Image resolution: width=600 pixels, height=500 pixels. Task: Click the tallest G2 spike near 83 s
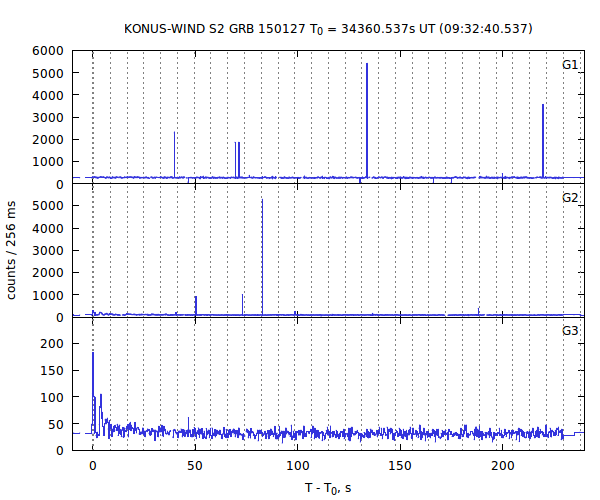pos(262,257)
